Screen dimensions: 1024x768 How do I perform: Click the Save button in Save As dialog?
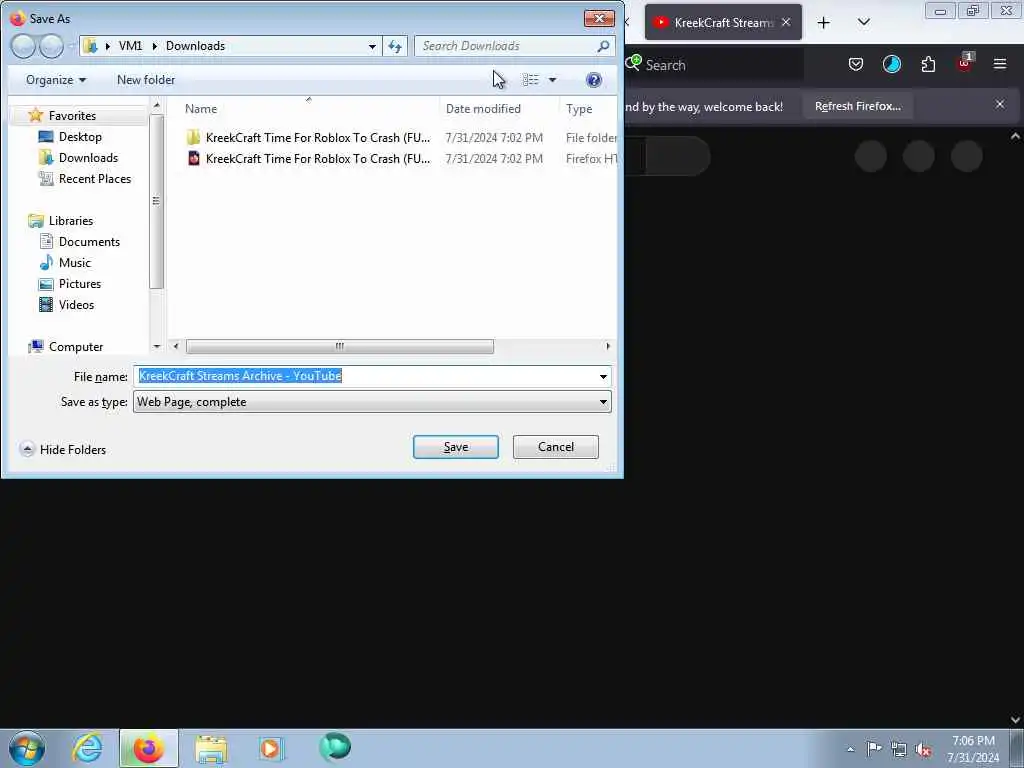(x=456, y=447)
